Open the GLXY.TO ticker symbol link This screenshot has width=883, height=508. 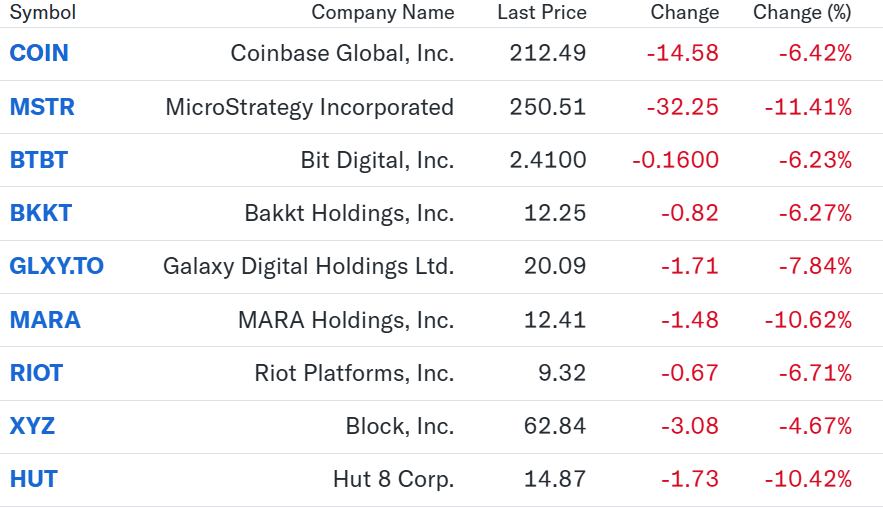point(57,266)
